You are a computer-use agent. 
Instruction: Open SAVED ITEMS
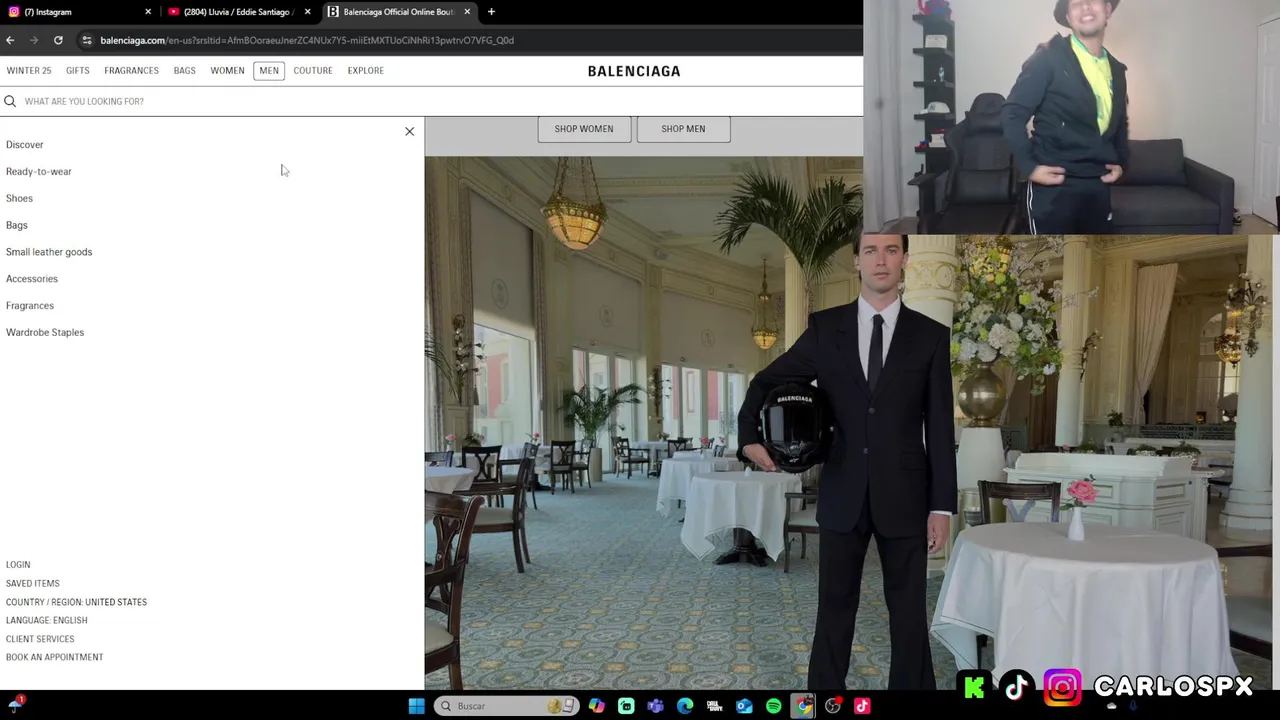coord(33,583)
